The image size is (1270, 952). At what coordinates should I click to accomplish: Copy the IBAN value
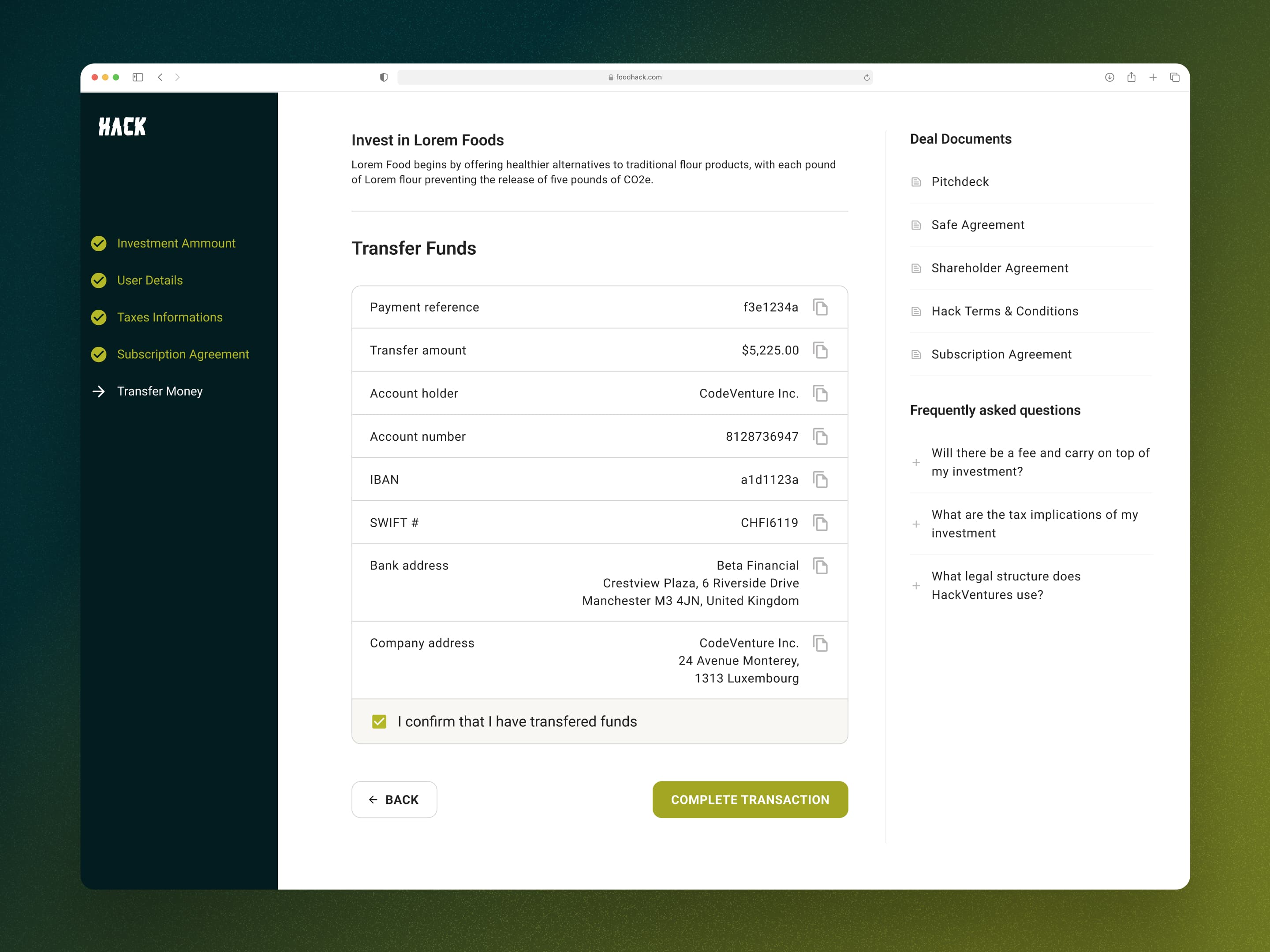821,479
